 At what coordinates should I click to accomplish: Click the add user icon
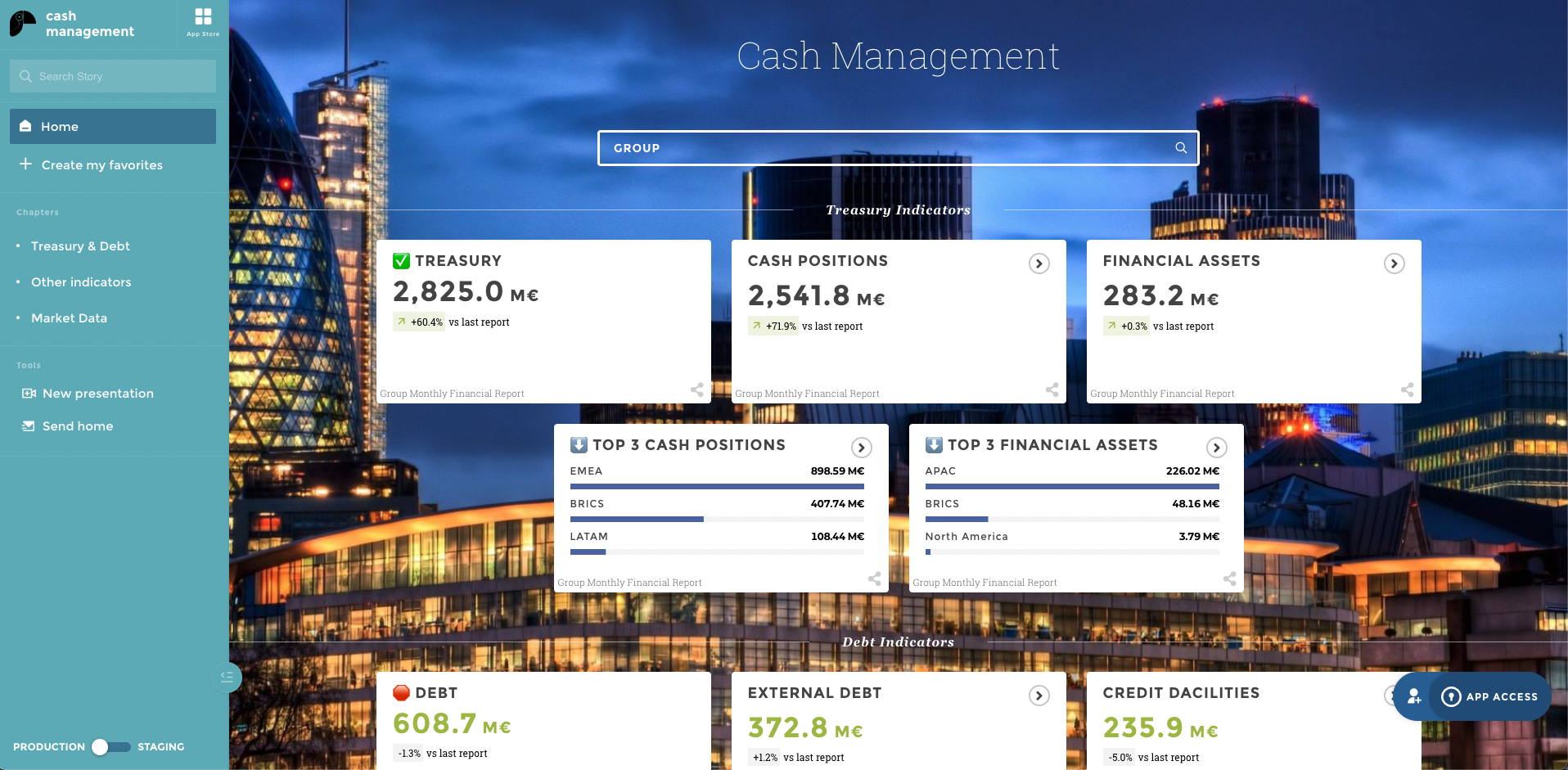[1413, 696]
